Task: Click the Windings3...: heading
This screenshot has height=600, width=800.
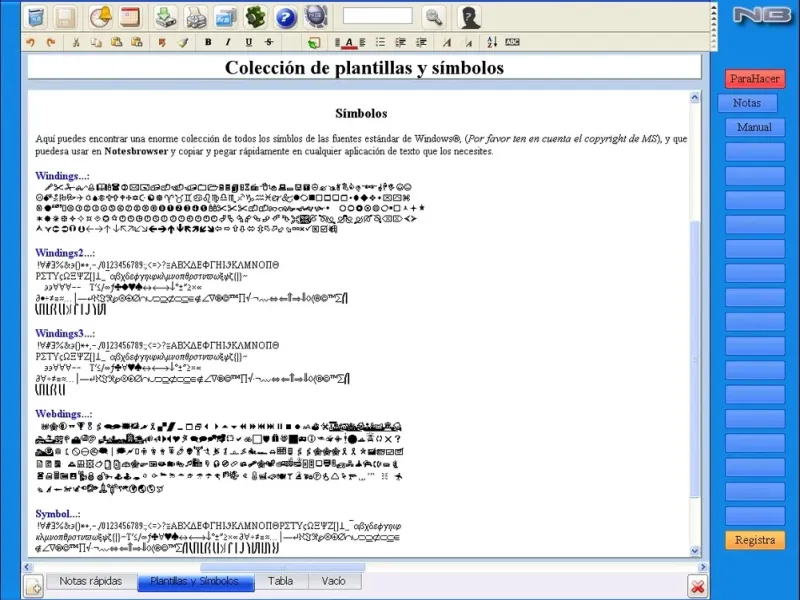Action: click(65, 334)
